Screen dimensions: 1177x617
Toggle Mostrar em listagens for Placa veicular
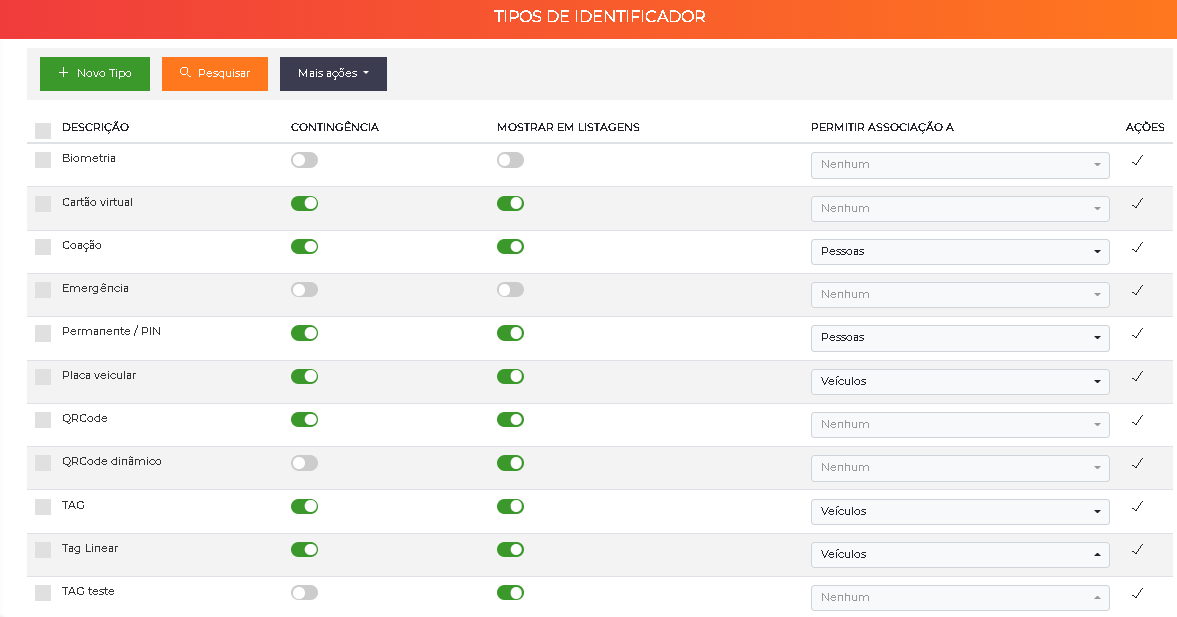[x=510, y=376]
